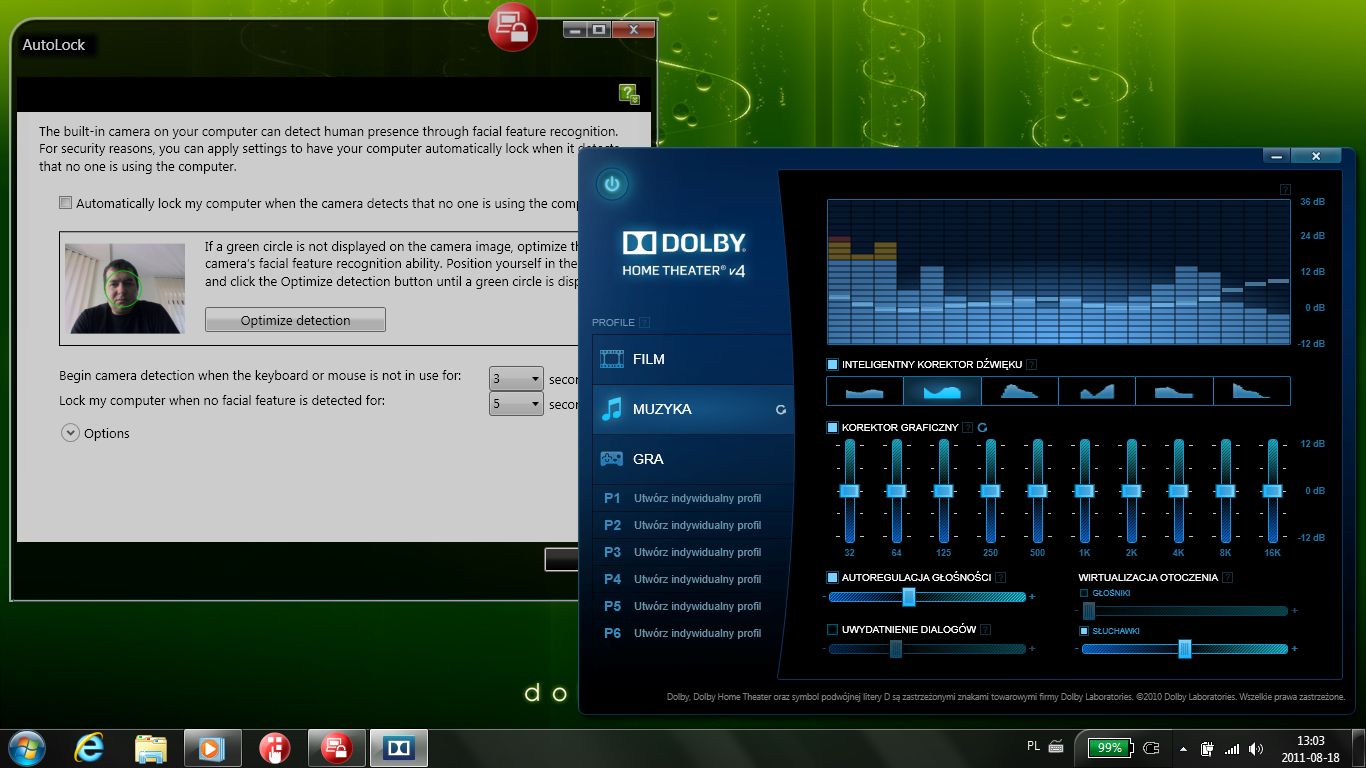The image size is (1366, 768).
Task: Expand the Options section in AutoLock
Action: click(70, 433)
